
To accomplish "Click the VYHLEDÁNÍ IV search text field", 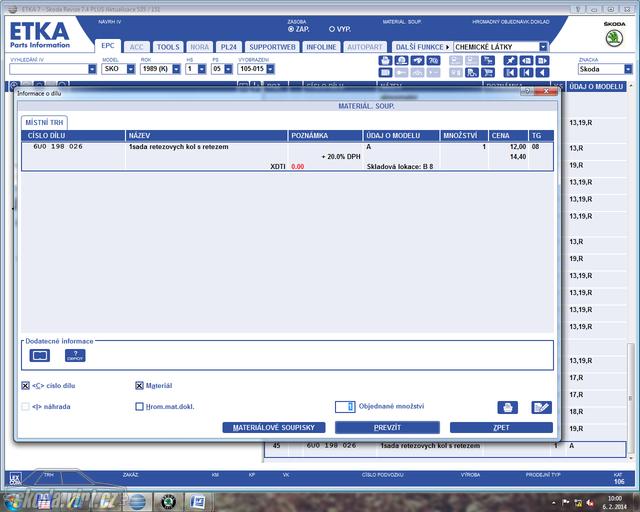I will tap(49, 69).
